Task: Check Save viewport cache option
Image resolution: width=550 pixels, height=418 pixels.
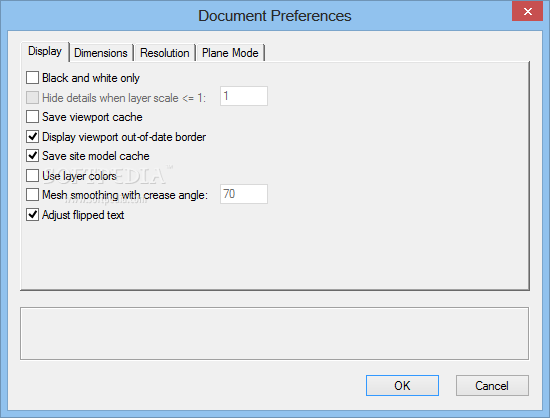Action: (x=32, y=116)
